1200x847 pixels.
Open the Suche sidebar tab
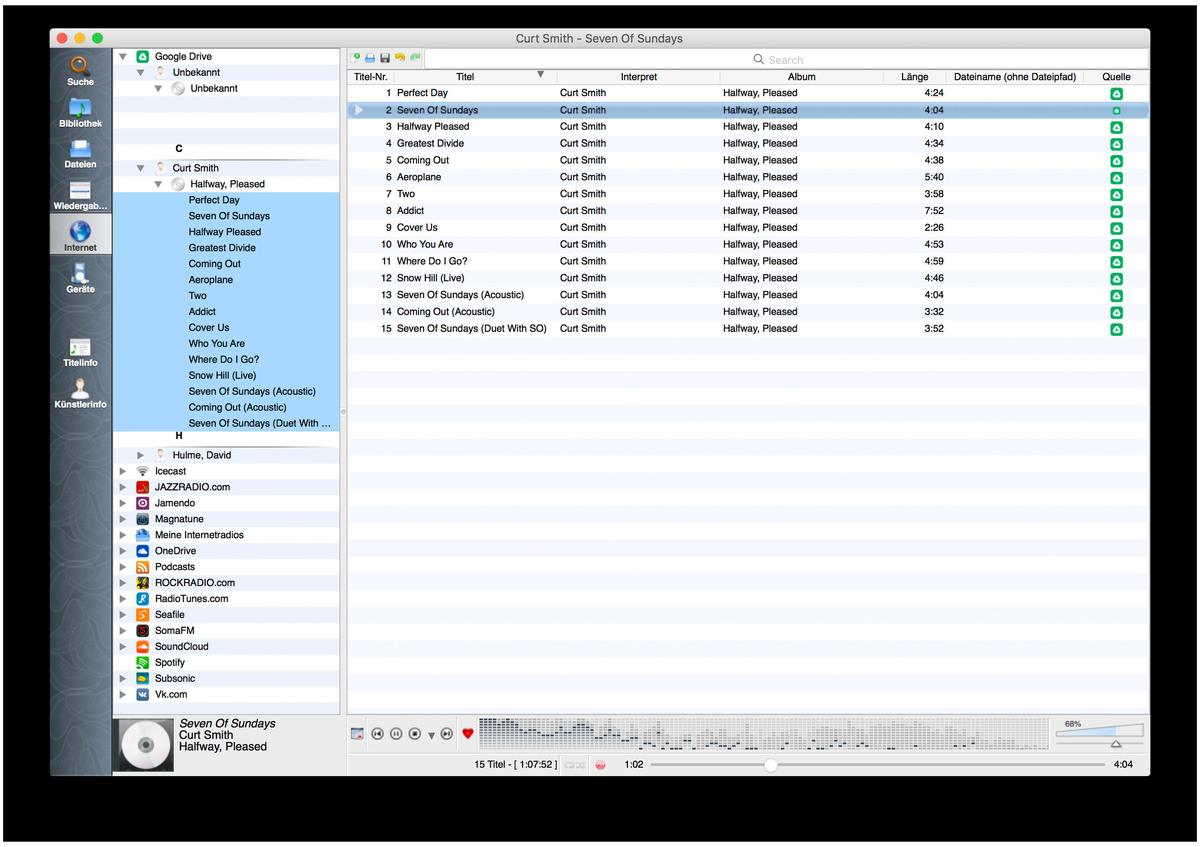(80, 69)
